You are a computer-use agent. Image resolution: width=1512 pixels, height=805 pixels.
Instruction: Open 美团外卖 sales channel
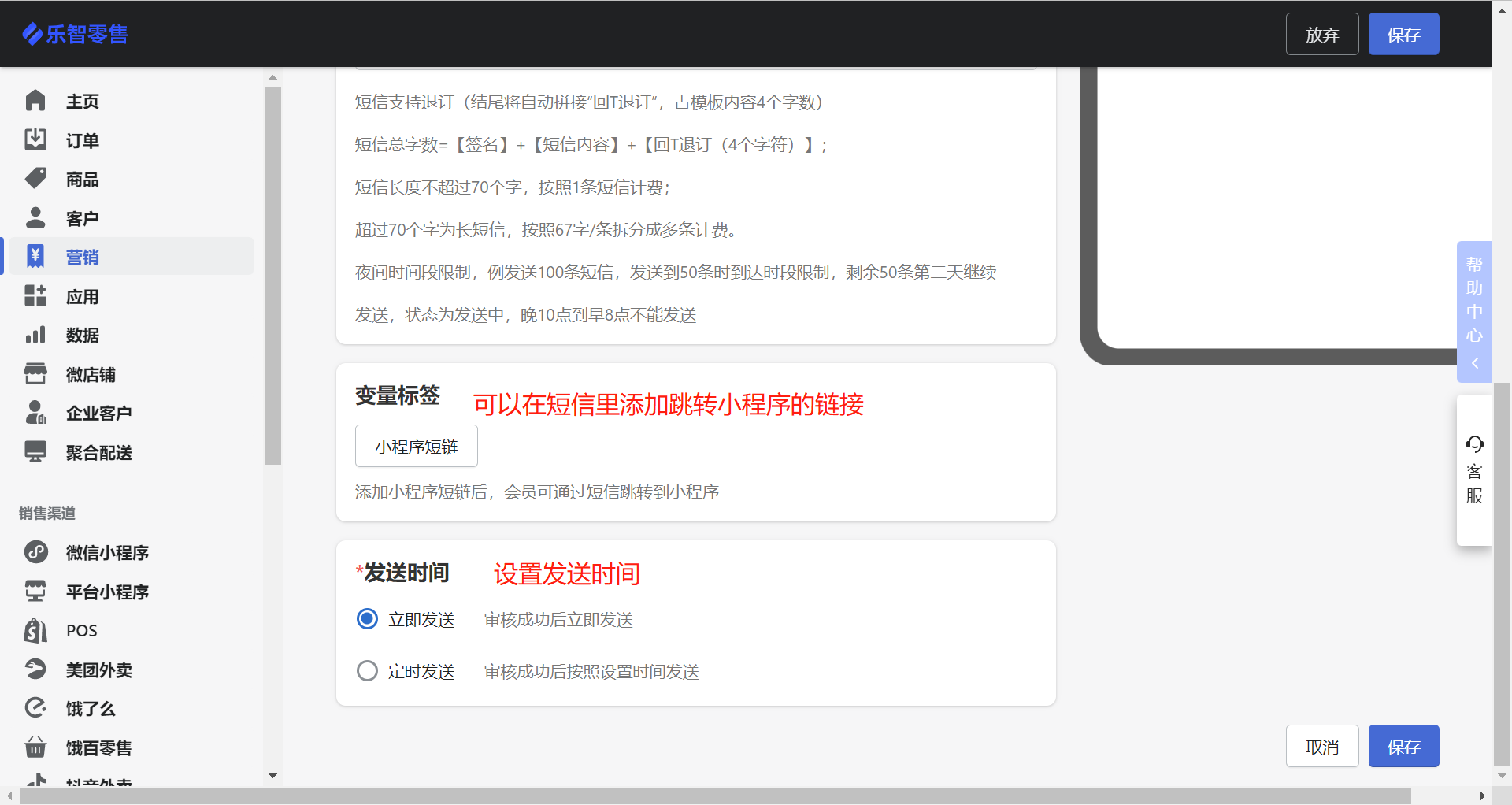(x=99, y=670)
